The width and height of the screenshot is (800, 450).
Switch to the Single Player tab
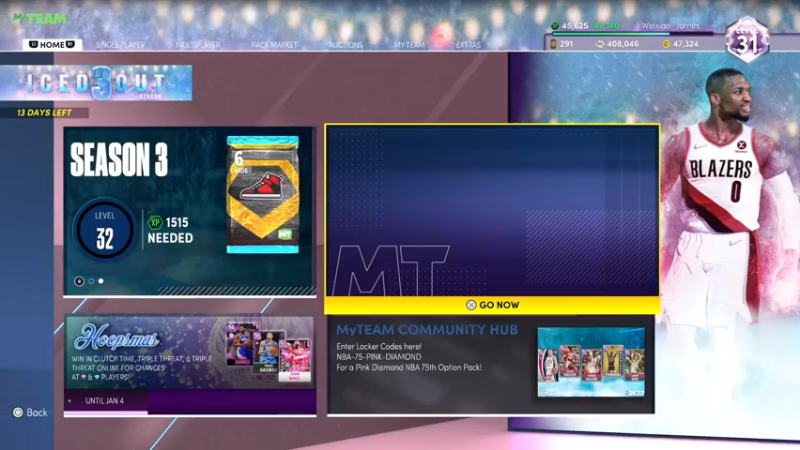tap(120, 45)
